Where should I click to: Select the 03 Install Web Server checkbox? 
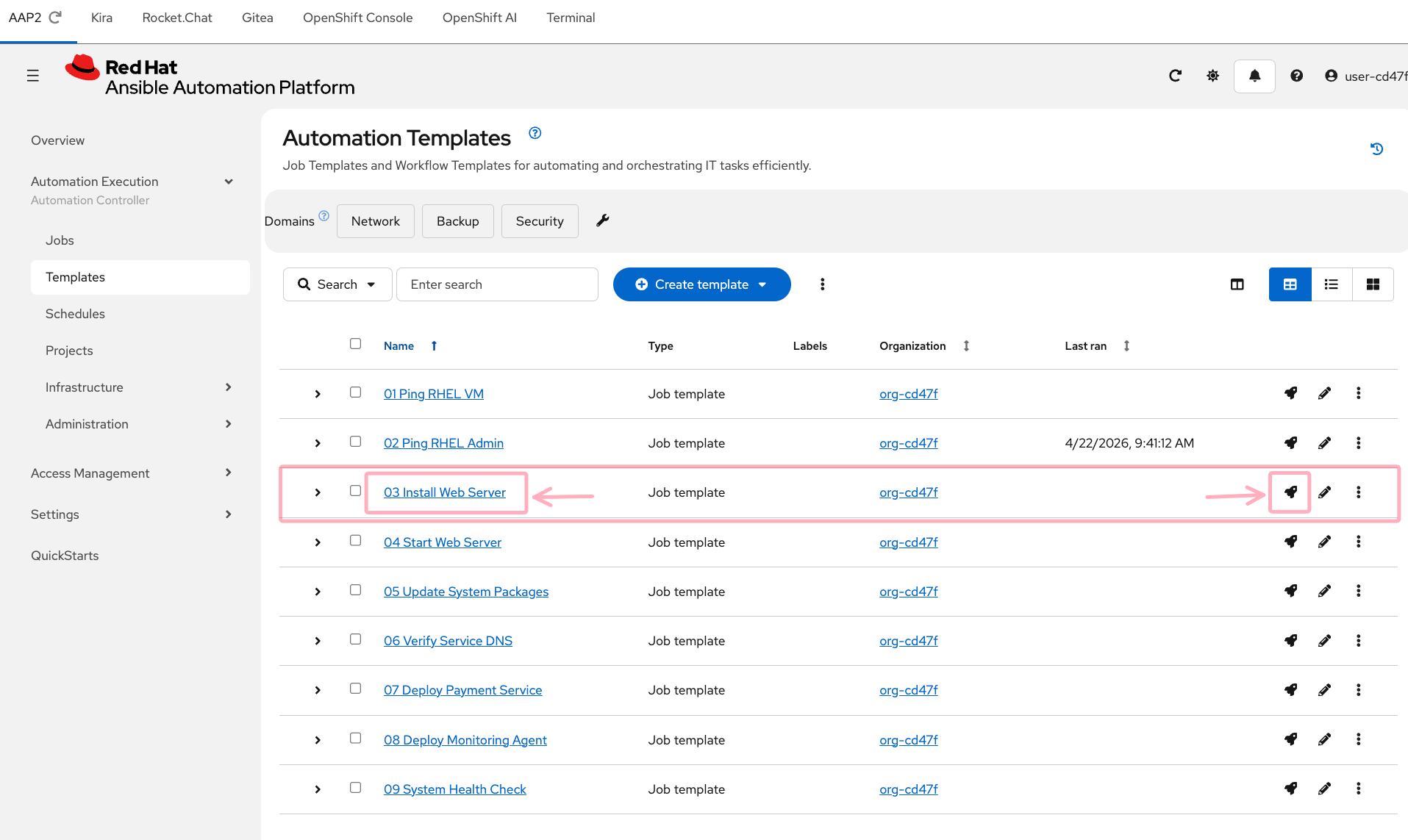point(355,490)
